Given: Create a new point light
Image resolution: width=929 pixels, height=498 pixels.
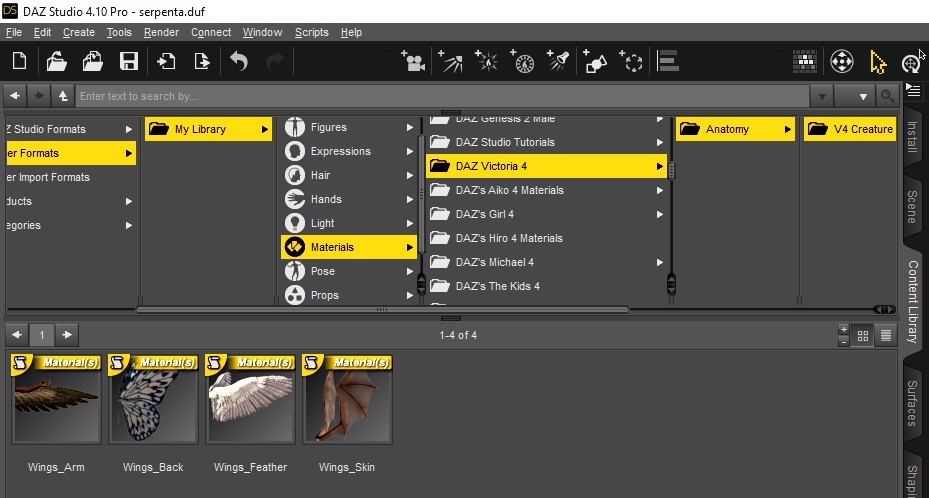Looking at the screenshot, I should coord(486,61).
